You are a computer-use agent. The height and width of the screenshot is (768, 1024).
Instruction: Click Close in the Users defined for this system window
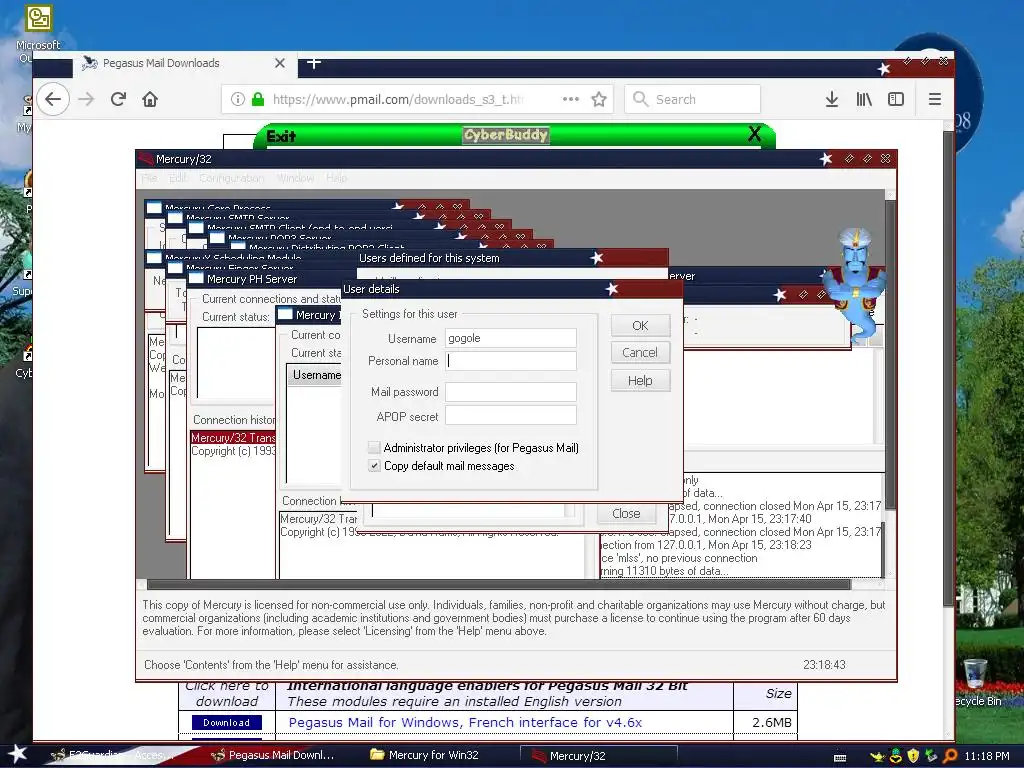pos(626,513)
